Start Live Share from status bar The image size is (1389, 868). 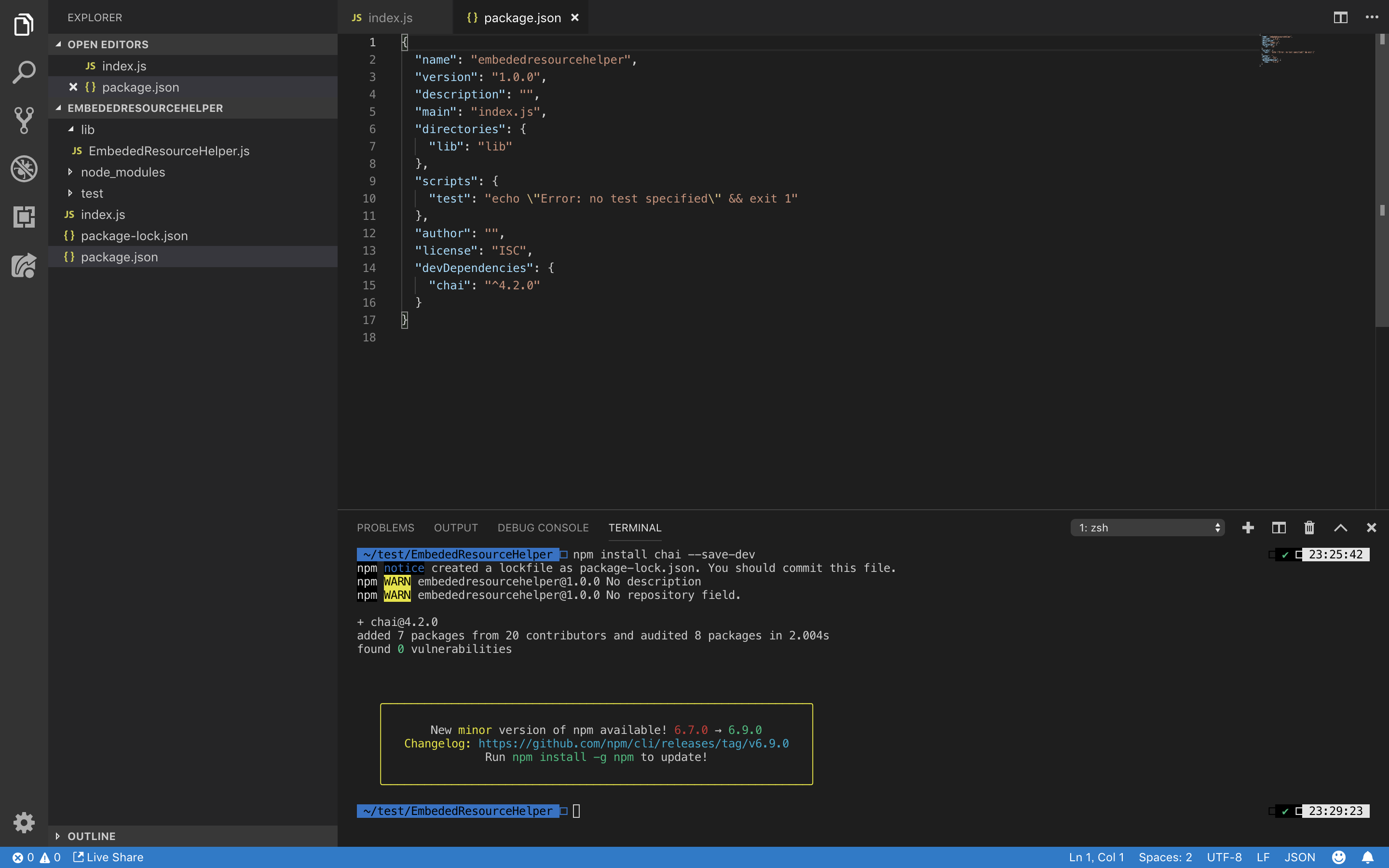point(109,857)
